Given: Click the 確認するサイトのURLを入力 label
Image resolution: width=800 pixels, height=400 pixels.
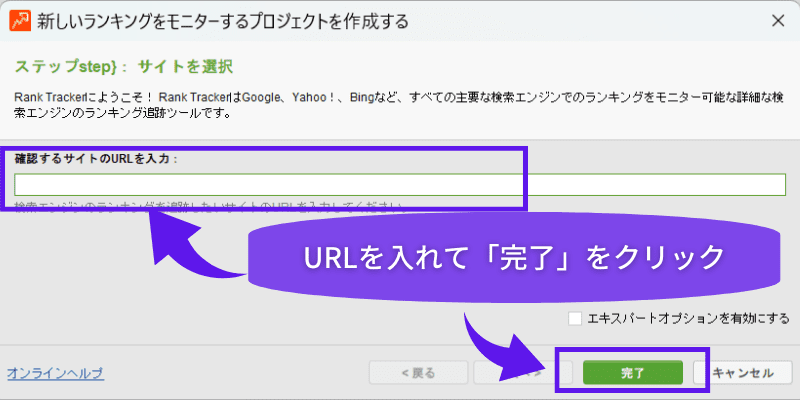Looking at the screenshot, I should coord(95,159).
